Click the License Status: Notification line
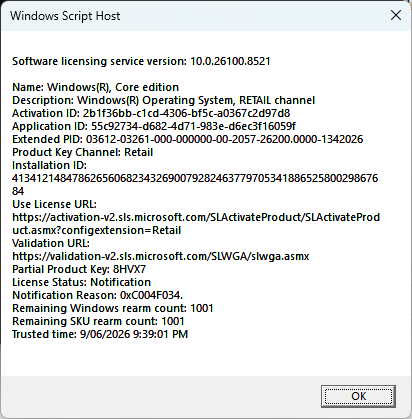 click(81, 282)
